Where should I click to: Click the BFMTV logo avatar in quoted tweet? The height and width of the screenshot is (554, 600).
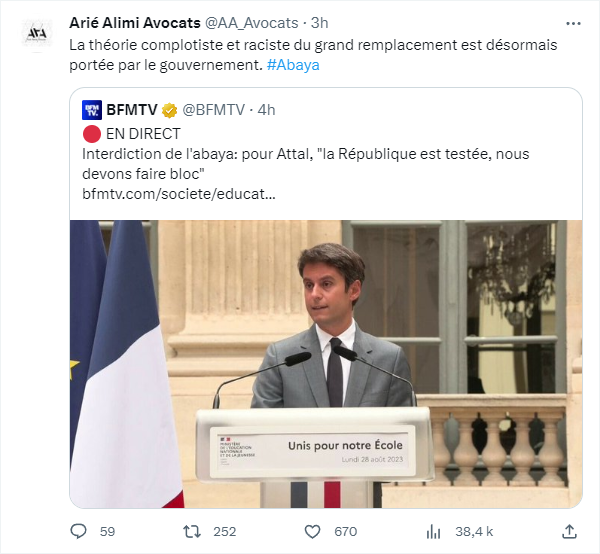point(92,110)
